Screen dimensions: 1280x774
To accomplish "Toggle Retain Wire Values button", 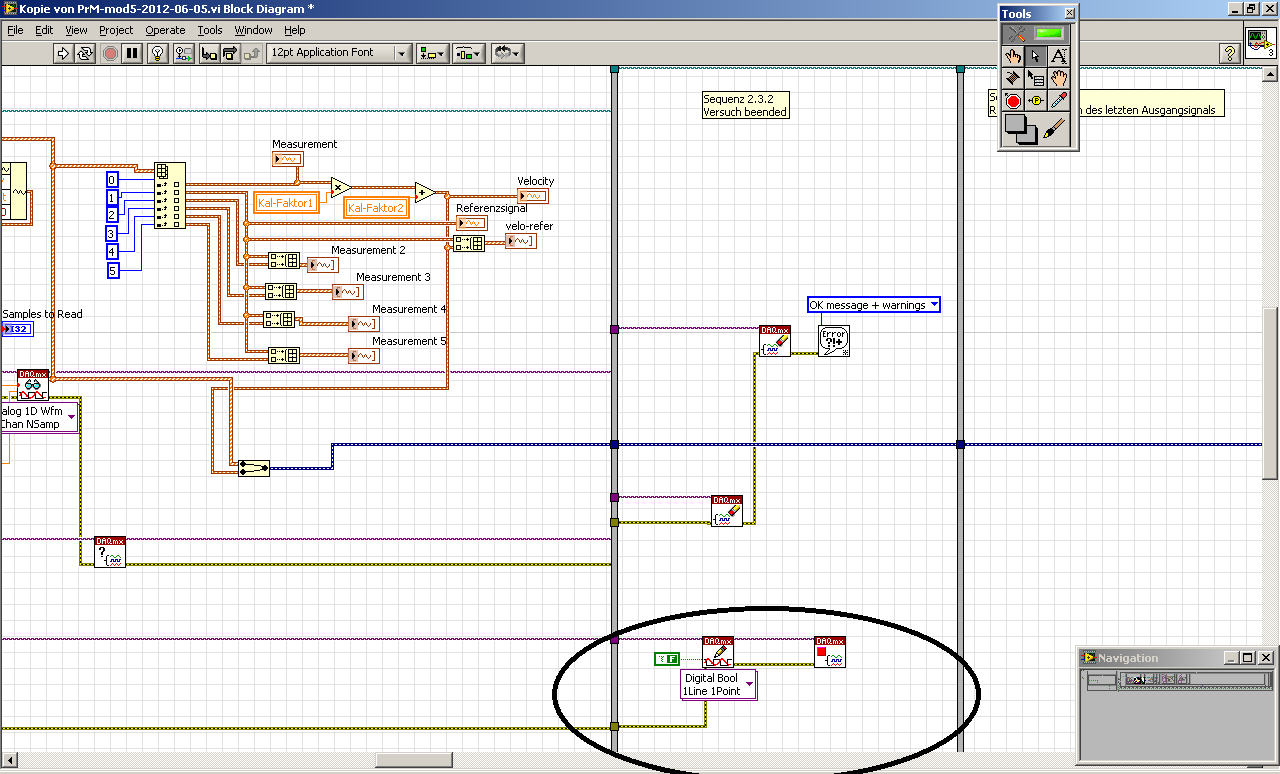I will 183,53.
